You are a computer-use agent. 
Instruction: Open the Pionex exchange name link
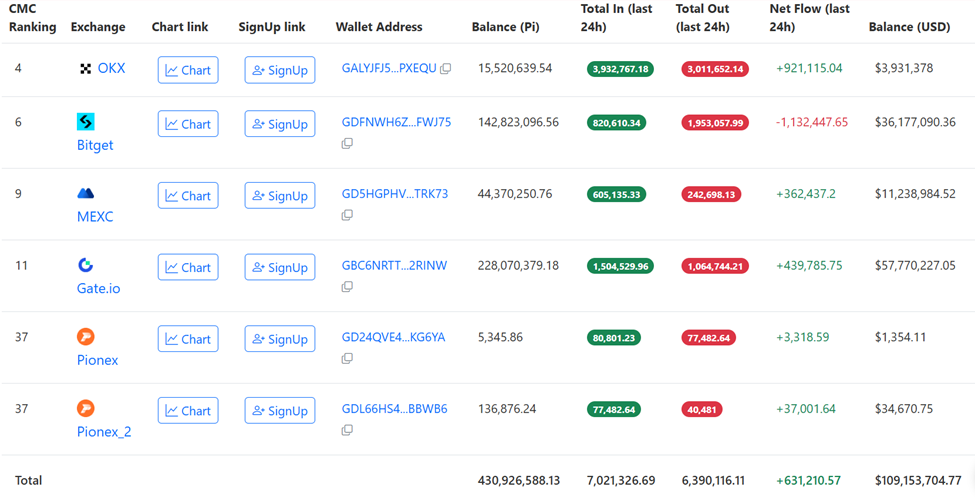pyautogui.click(x=97, y=360)
